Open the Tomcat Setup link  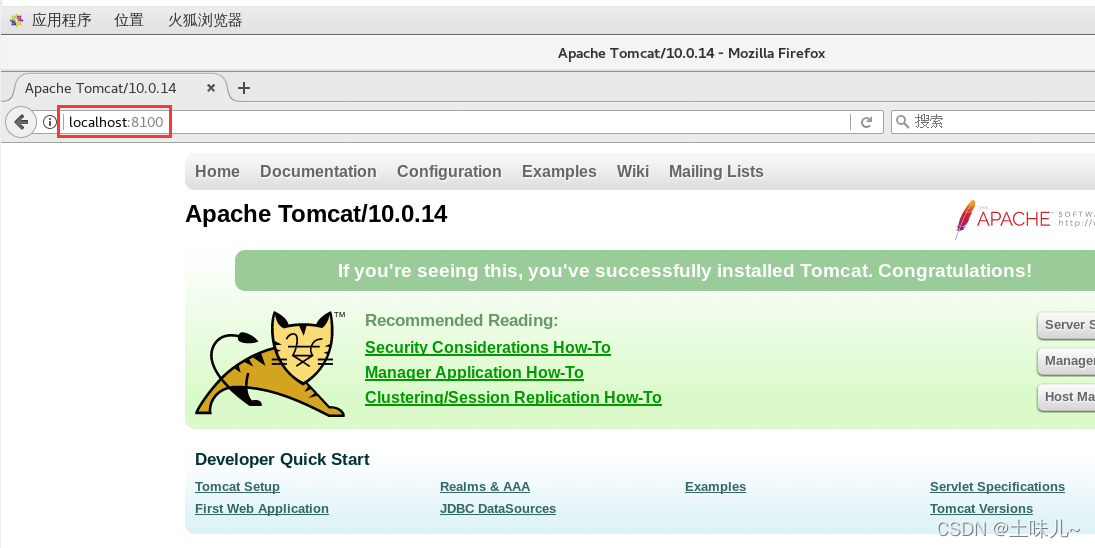click(x=237, y=487)
